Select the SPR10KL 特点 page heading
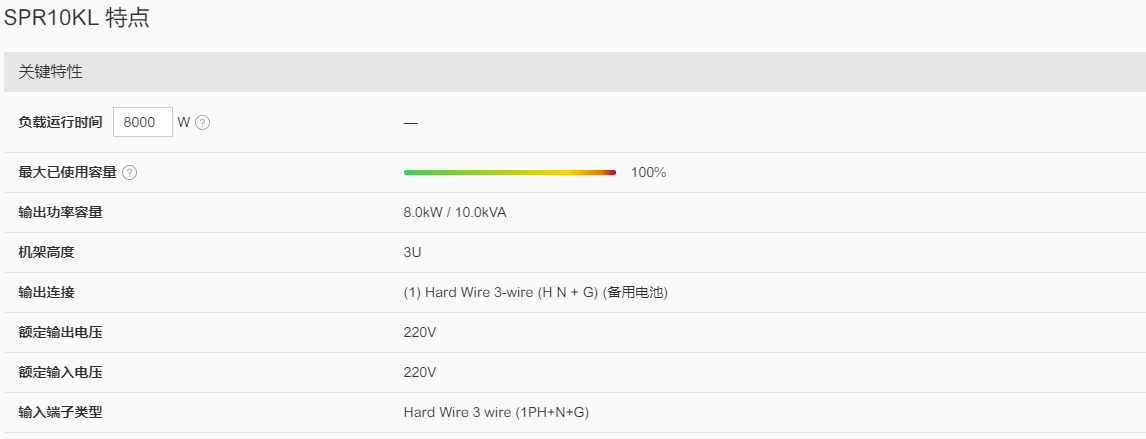Screen dimensions: 1146x439 [x=77, y=18]
